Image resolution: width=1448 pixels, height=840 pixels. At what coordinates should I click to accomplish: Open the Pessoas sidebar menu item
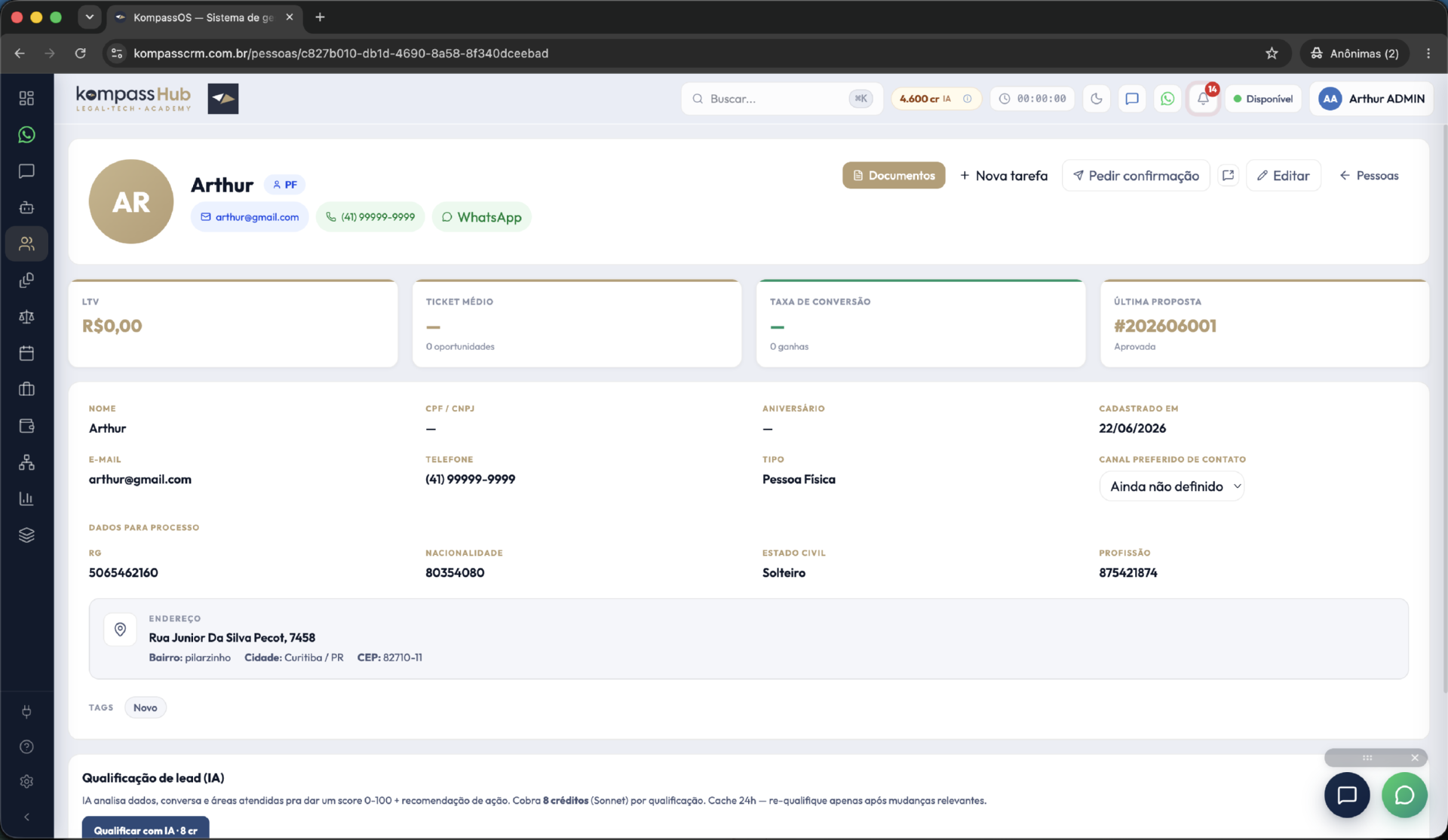[26, 244]
